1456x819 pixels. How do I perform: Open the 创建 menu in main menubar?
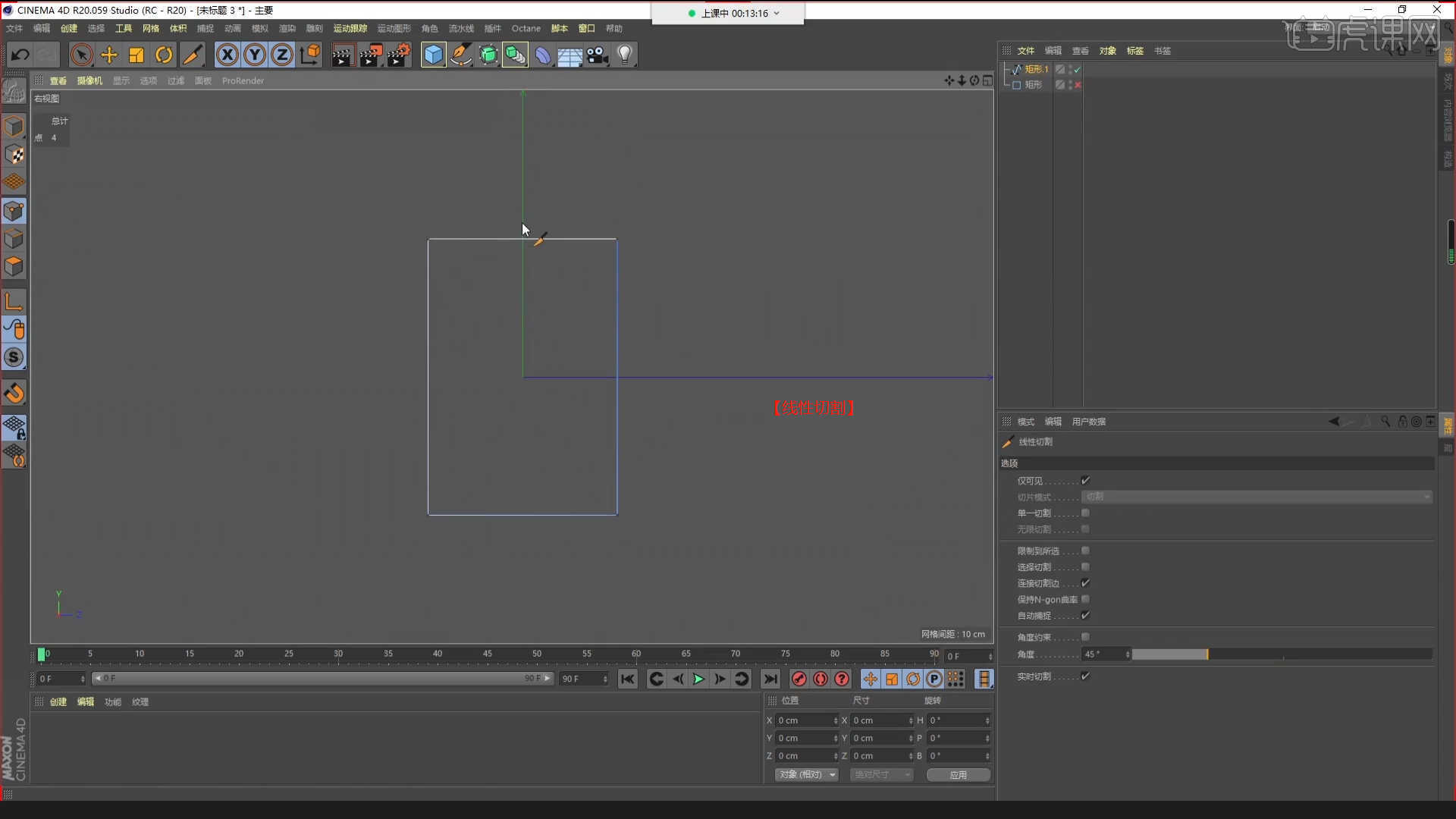(69, 29)
